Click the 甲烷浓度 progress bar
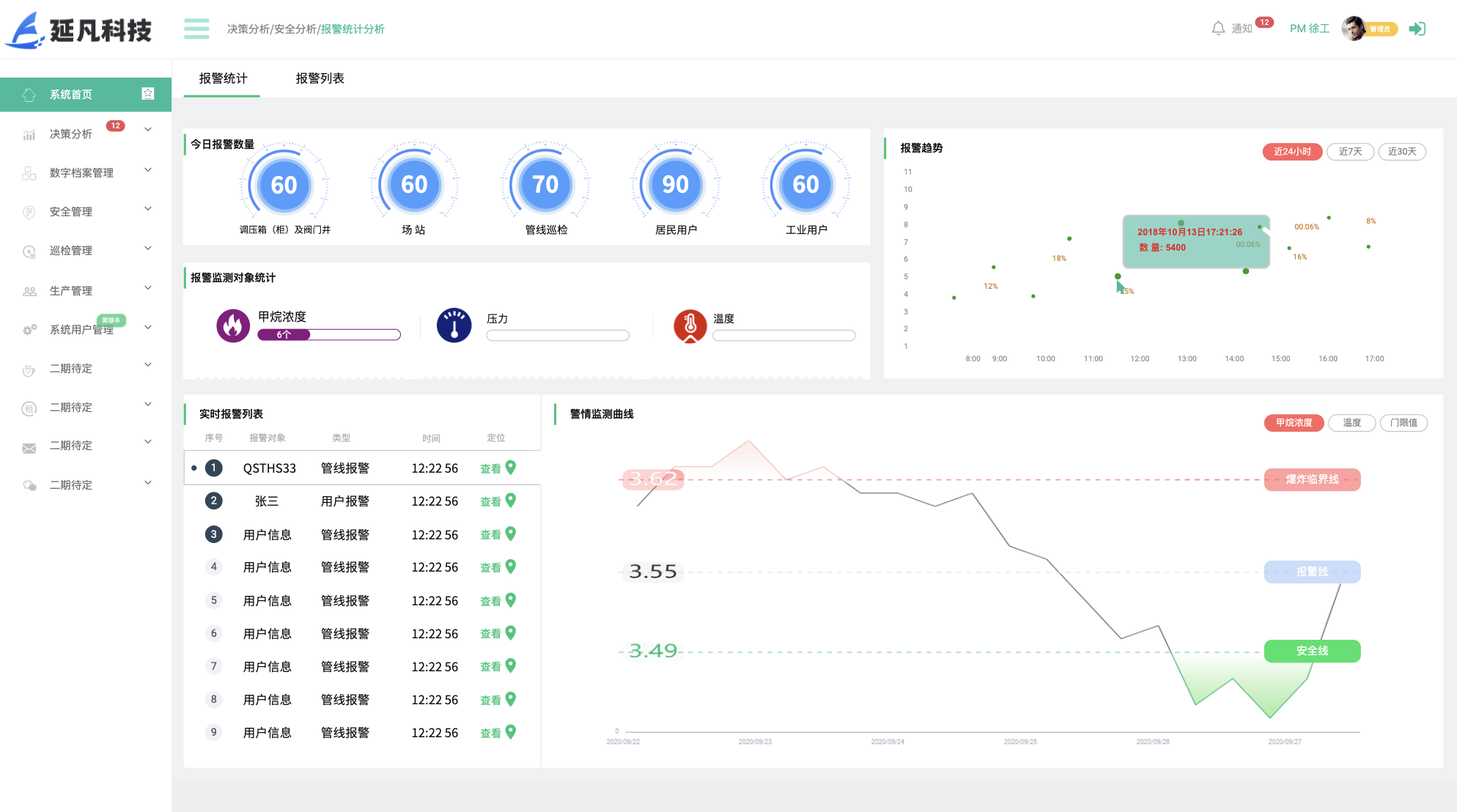1457x812 pixels. (x=328, y=335)
